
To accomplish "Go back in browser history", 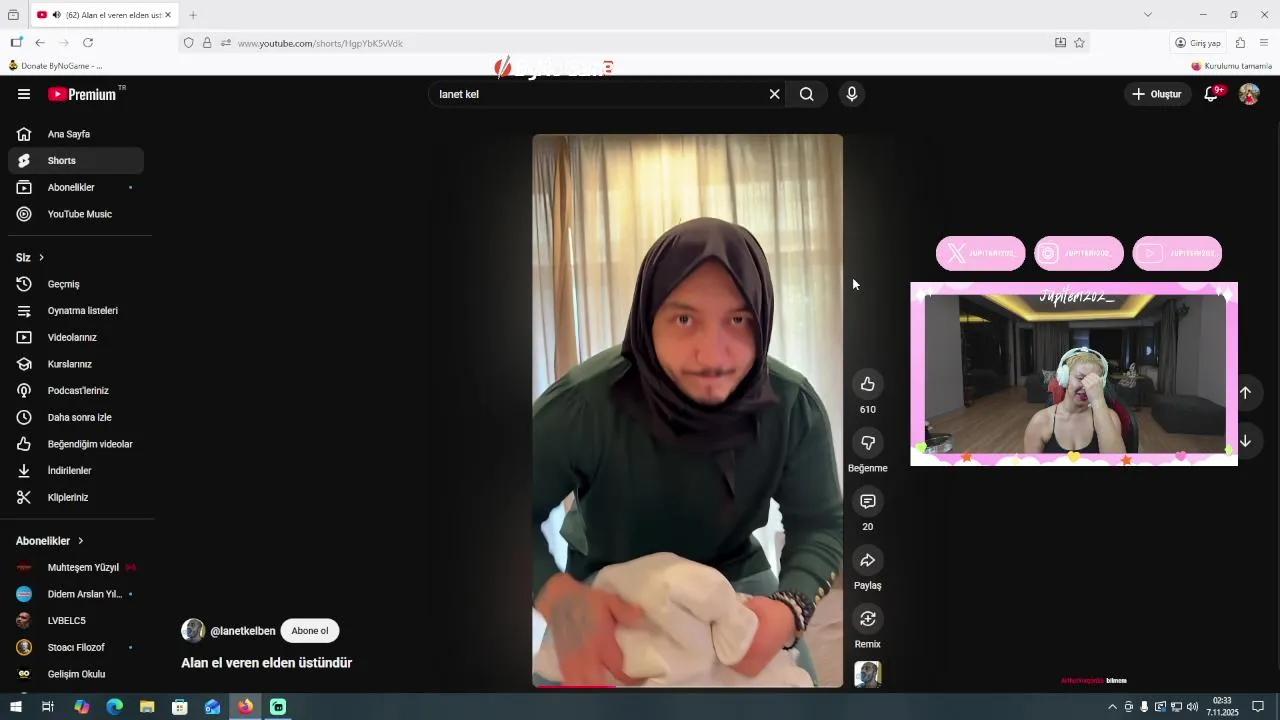I will coord(40,43).
